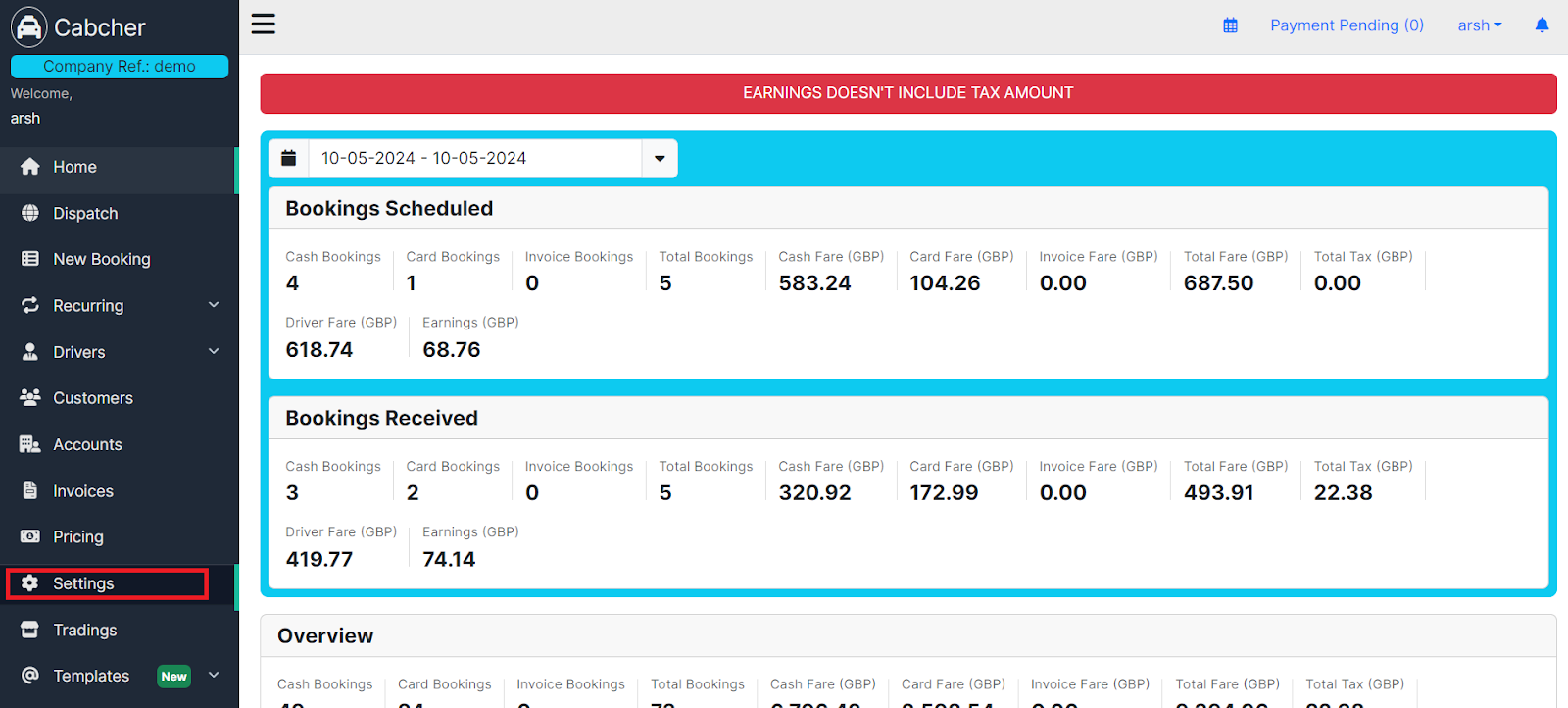Click received Cash Fare value 320.92
The height and width of the screenshot is (708, 1568).
click(x=814, y=492)
